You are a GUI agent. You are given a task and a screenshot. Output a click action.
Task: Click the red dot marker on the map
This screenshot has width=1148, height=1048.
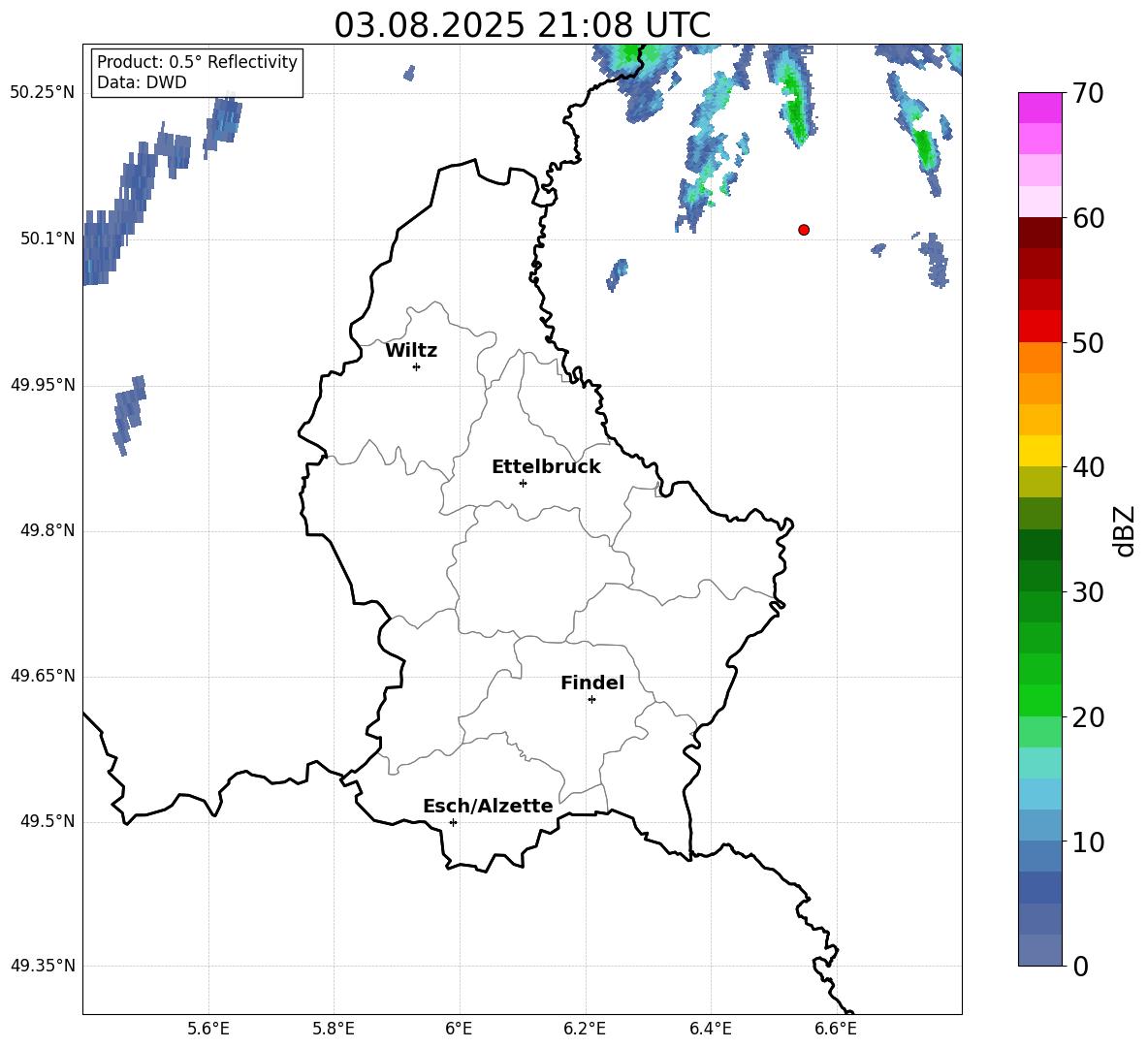click(804, 230)
